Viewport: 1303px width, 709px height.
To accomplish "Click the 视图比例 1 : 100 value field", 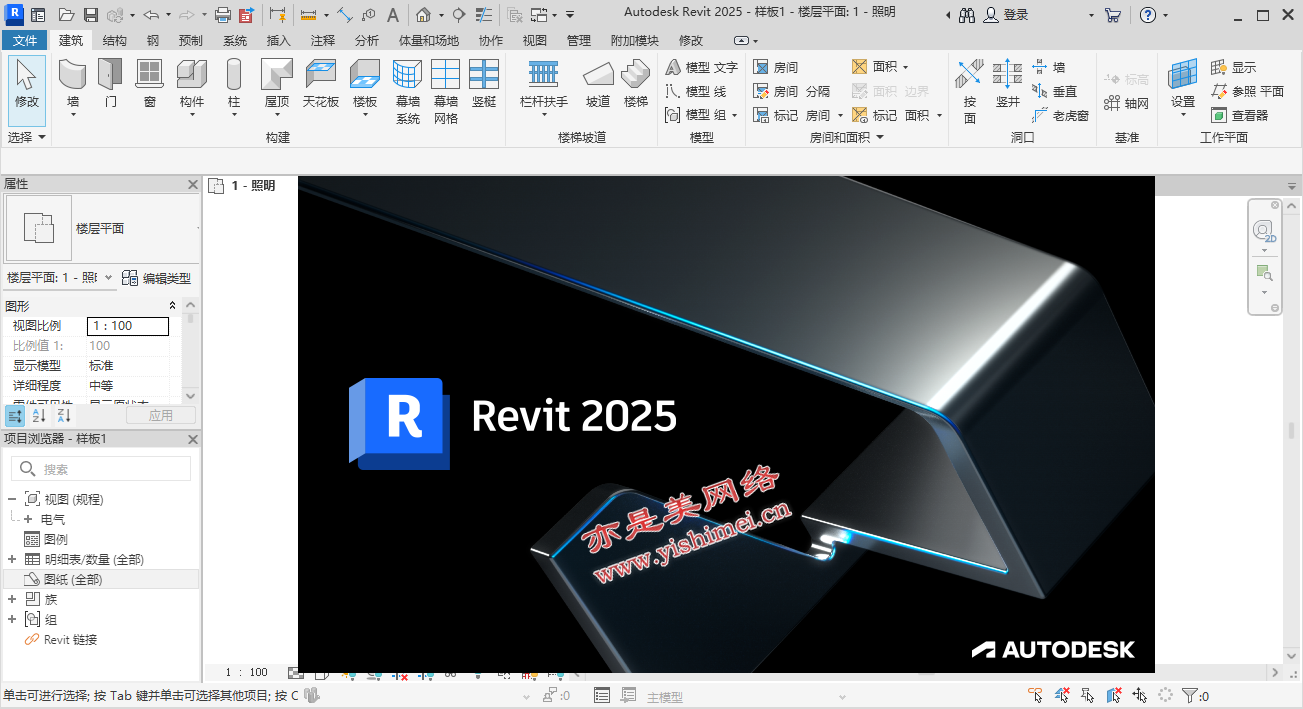I will (128, 326).
